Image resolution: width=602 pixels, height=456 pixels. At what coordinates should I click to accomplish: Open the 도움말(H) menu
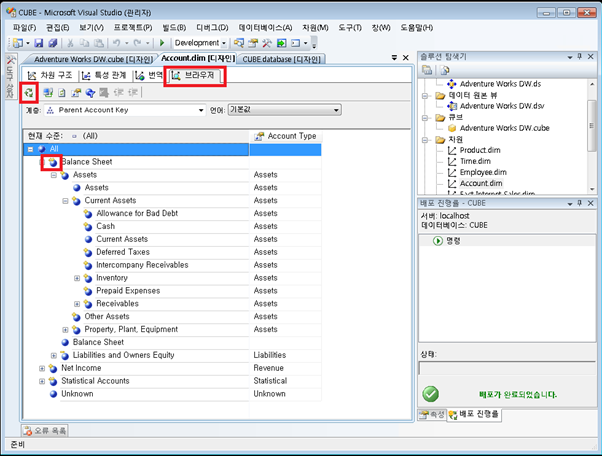[x=417, y=28]
